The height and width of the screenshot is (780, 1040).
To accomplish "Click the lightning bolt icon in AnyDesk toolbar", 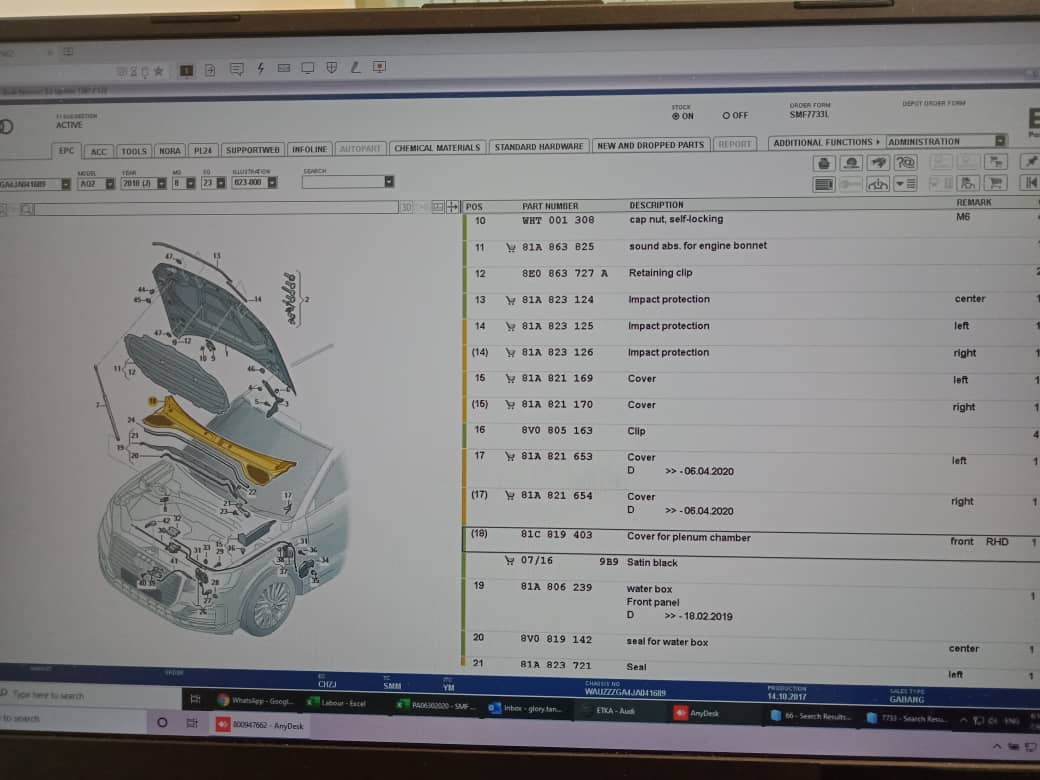I will 260,69.
